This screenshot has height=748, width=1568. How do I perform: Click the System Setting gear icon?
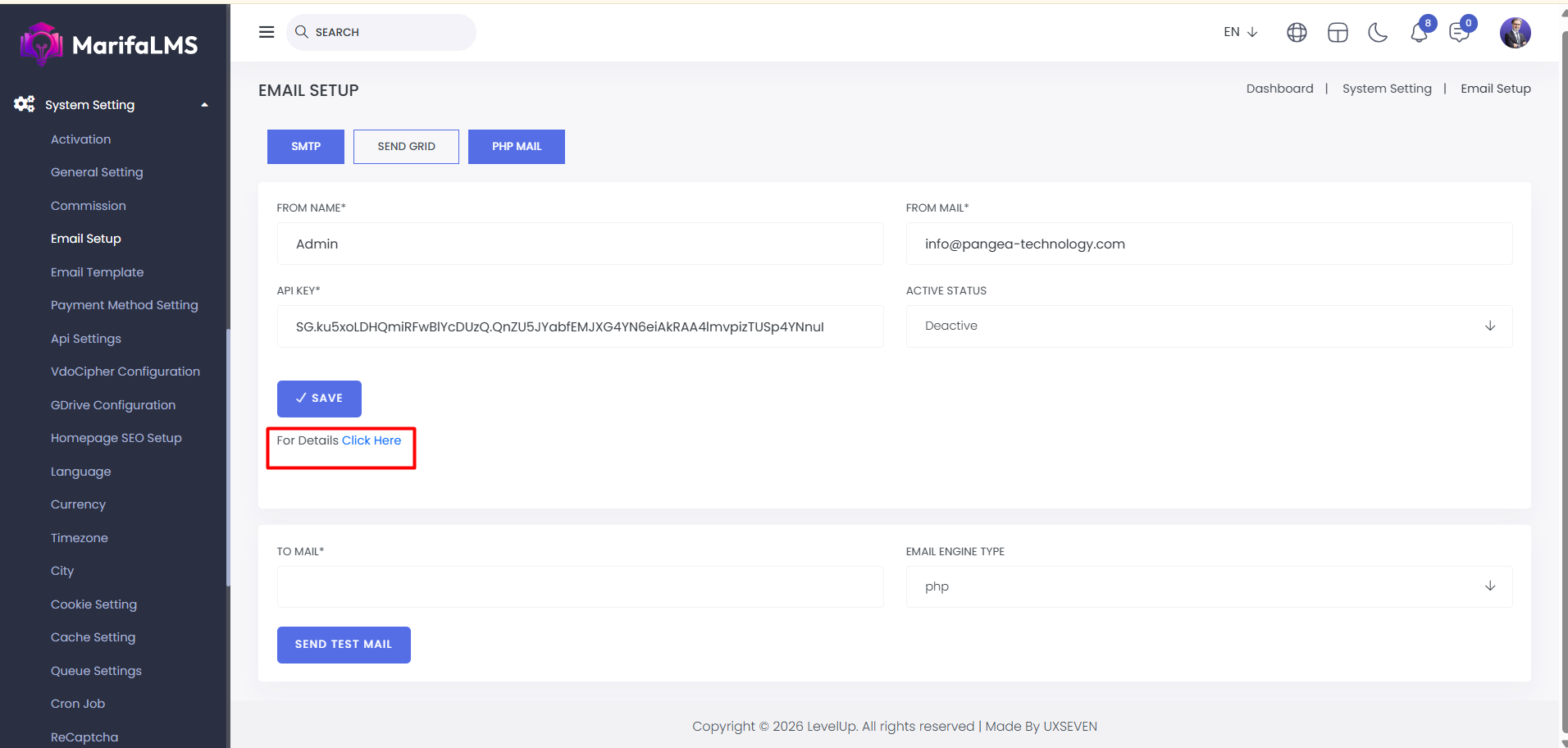click(x=25, y=104)
